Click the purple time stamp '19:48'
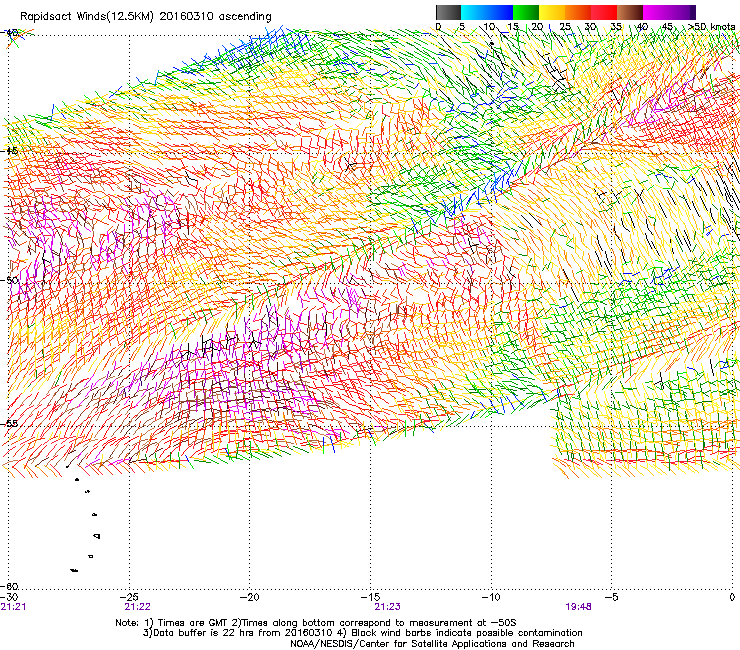 (578, 607)
